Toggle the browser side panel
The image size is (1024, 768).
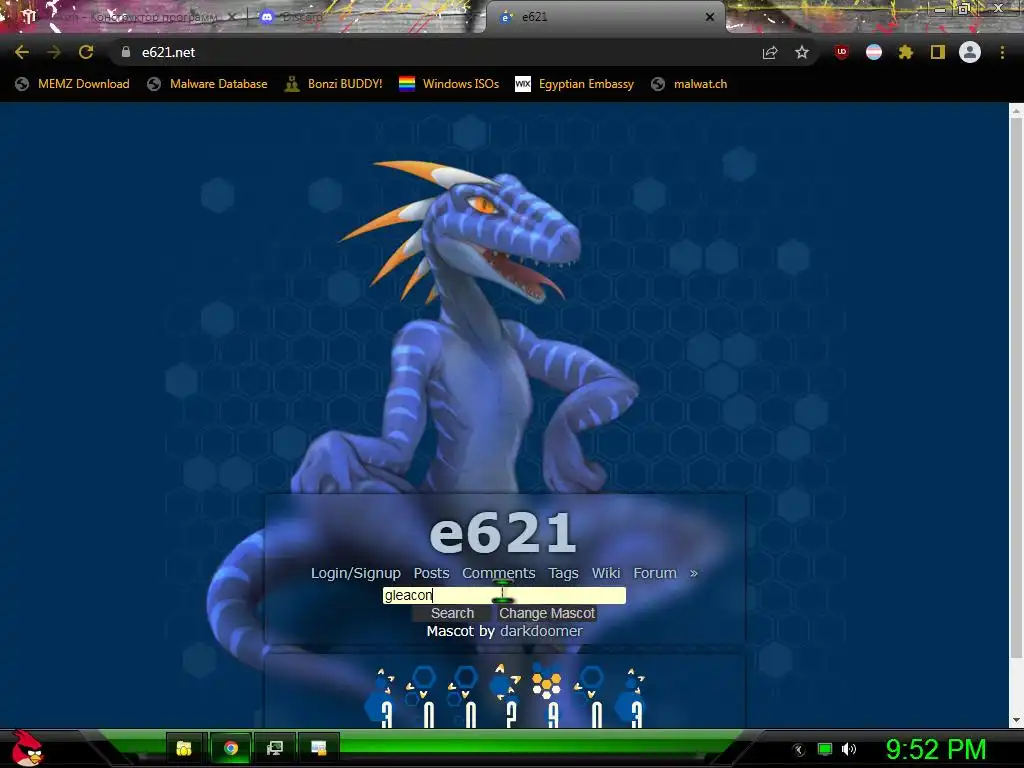point(938,52)
